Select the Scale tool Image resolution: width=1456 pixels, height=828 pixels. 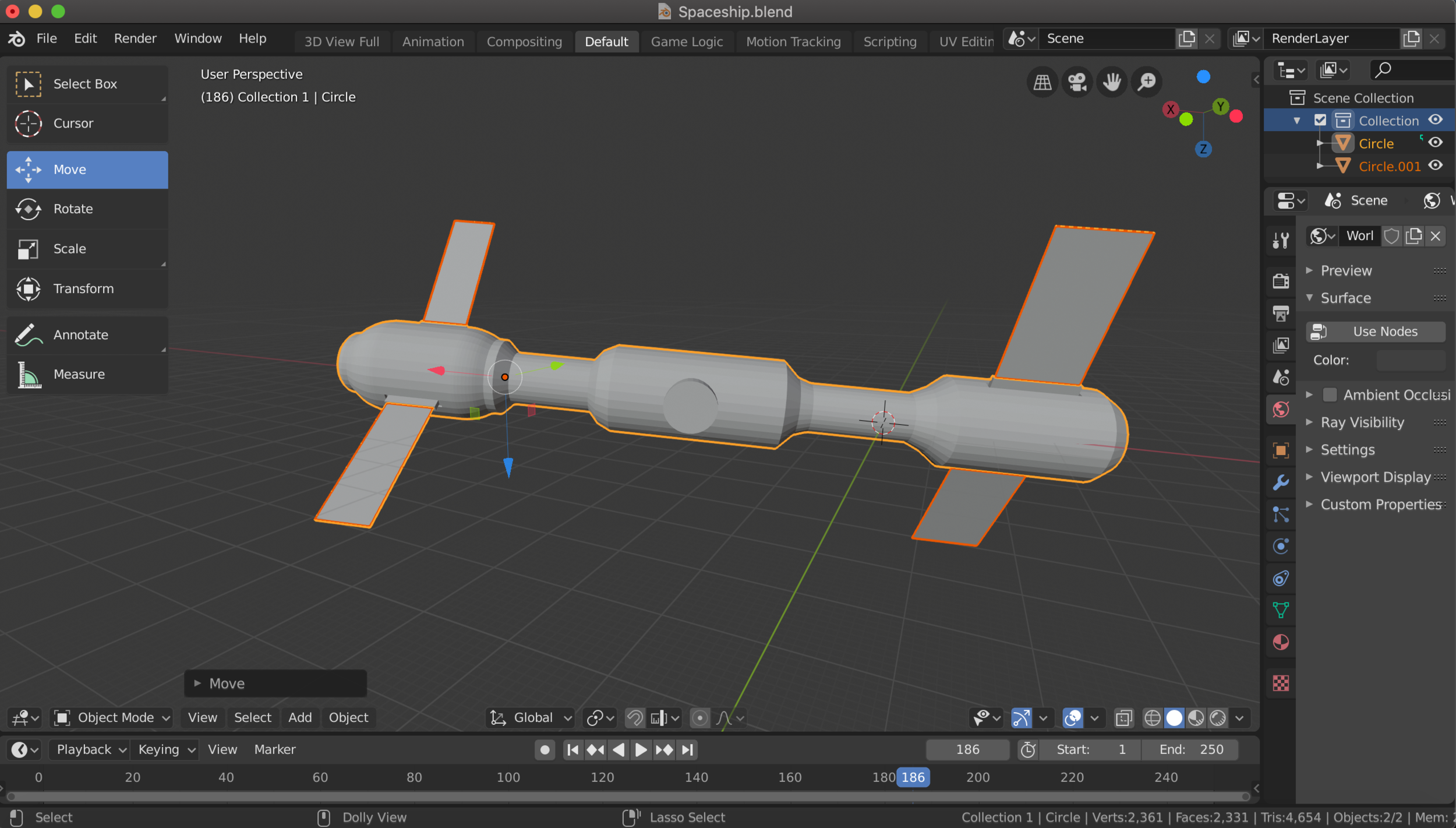point(88,247)
